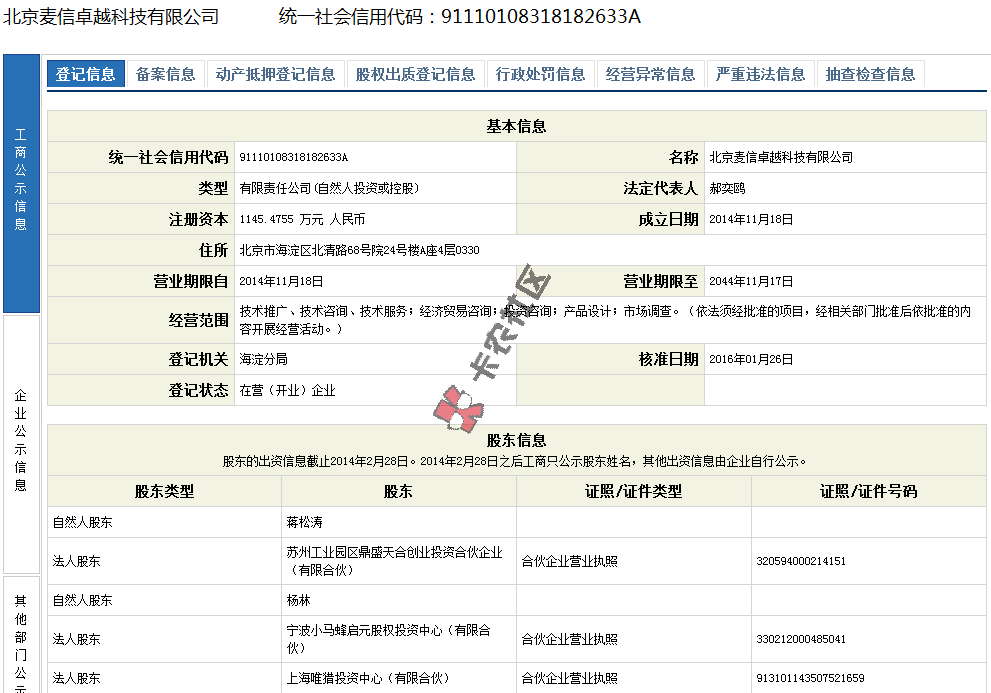Open the 经营异常信息 tab
This screenshot has height=693, width=991.
pyautogui.click(x=650, y=74)
